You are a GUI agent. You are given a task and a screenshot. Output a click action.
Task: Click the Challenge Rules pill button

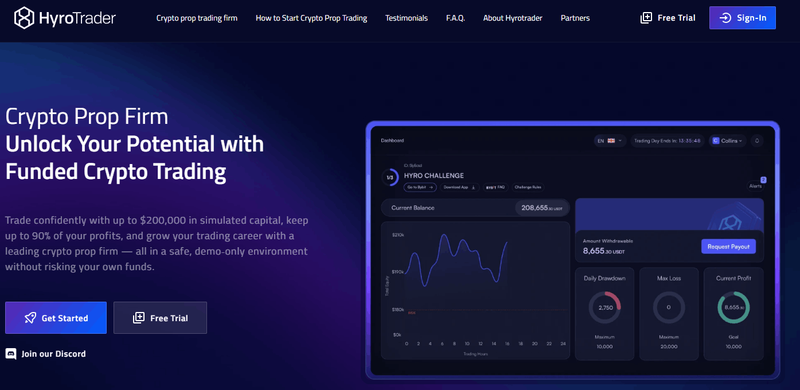tap(528, 187)
